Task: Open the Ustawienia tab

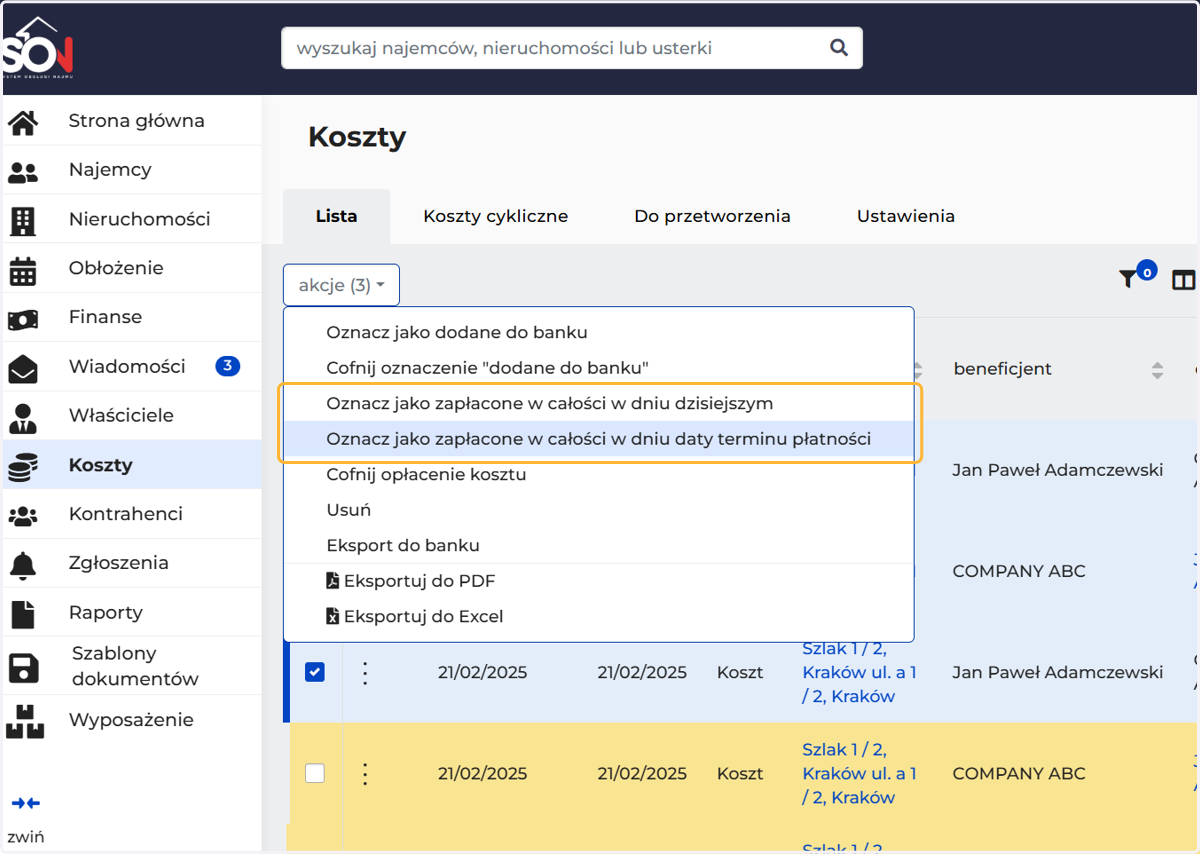Action: (906, 216)
